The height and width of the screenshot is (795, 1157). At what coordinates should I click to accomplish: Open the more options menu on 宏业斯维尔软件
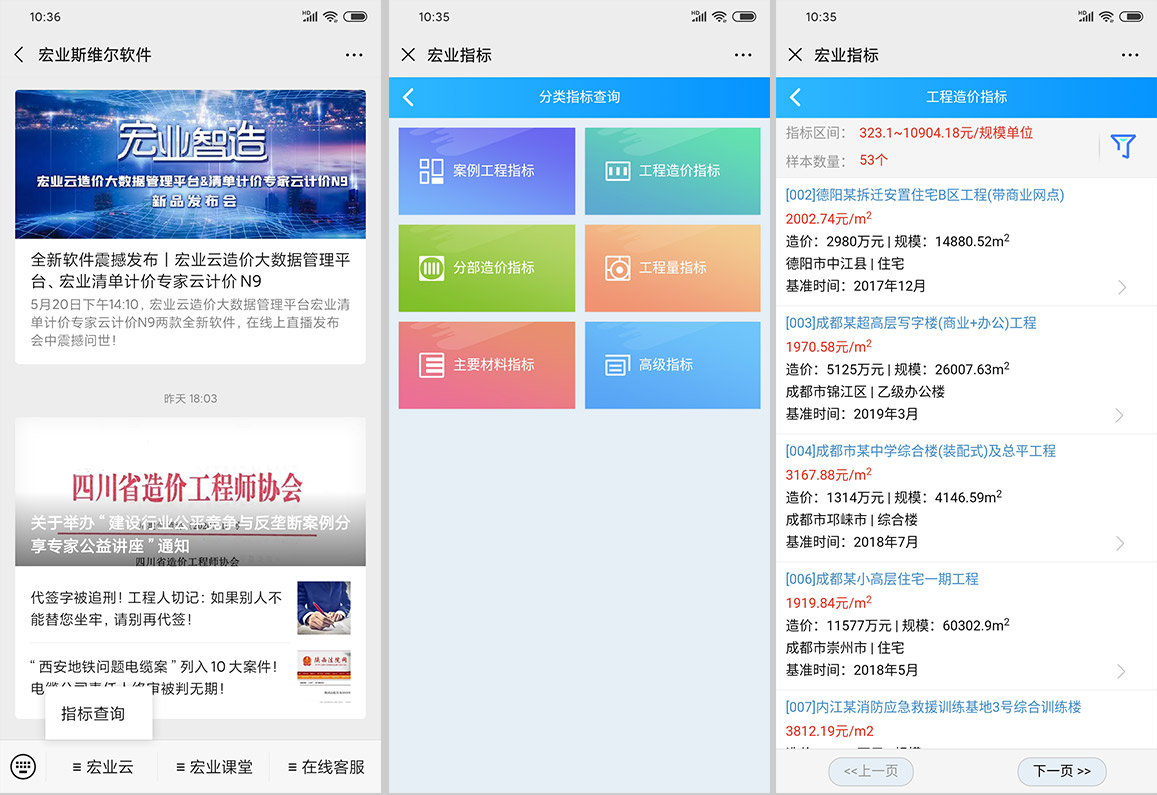(x=354, y=55)
